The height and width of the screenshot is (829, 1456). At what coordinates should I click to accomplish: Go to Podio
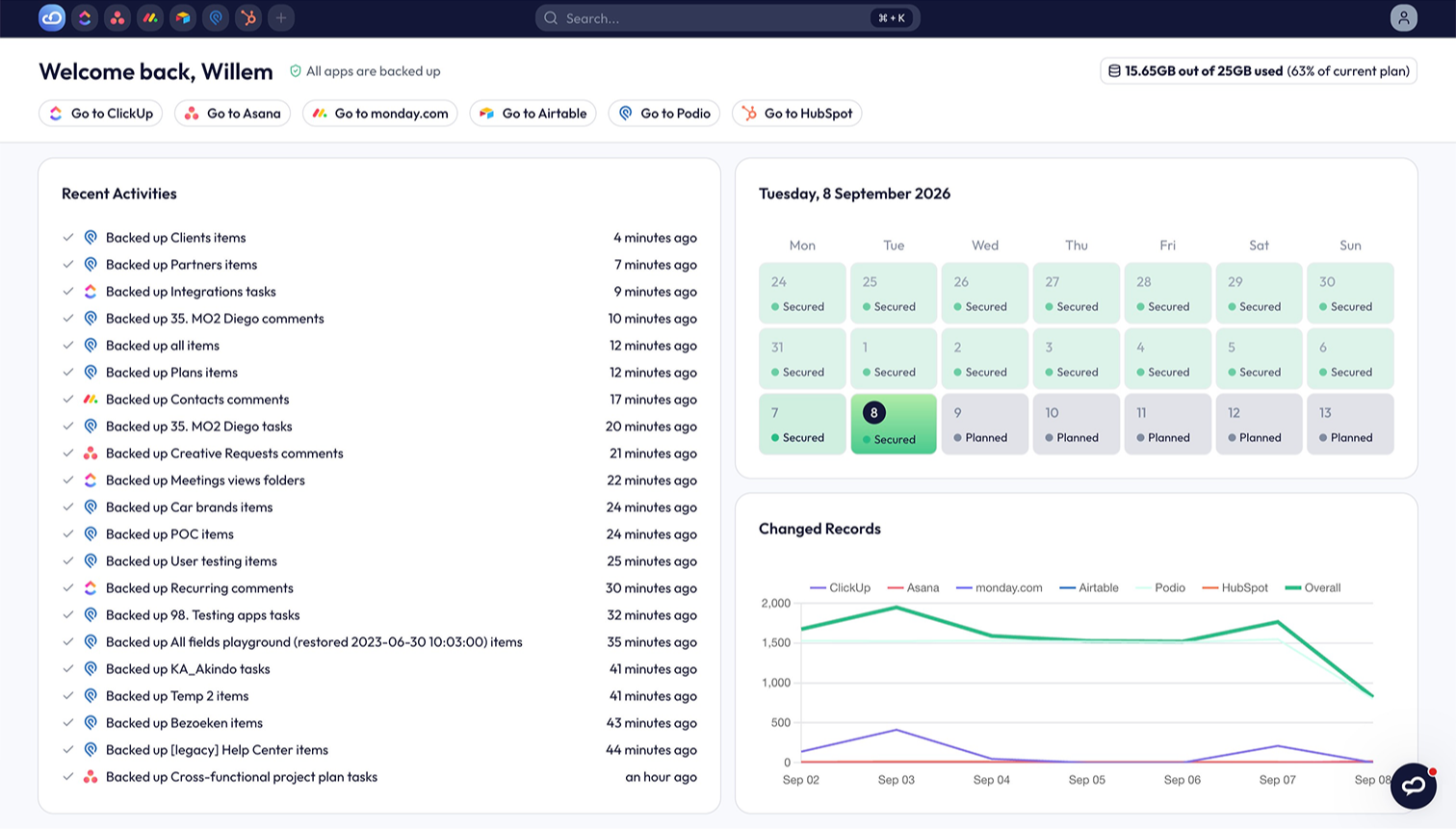point(664,114)
